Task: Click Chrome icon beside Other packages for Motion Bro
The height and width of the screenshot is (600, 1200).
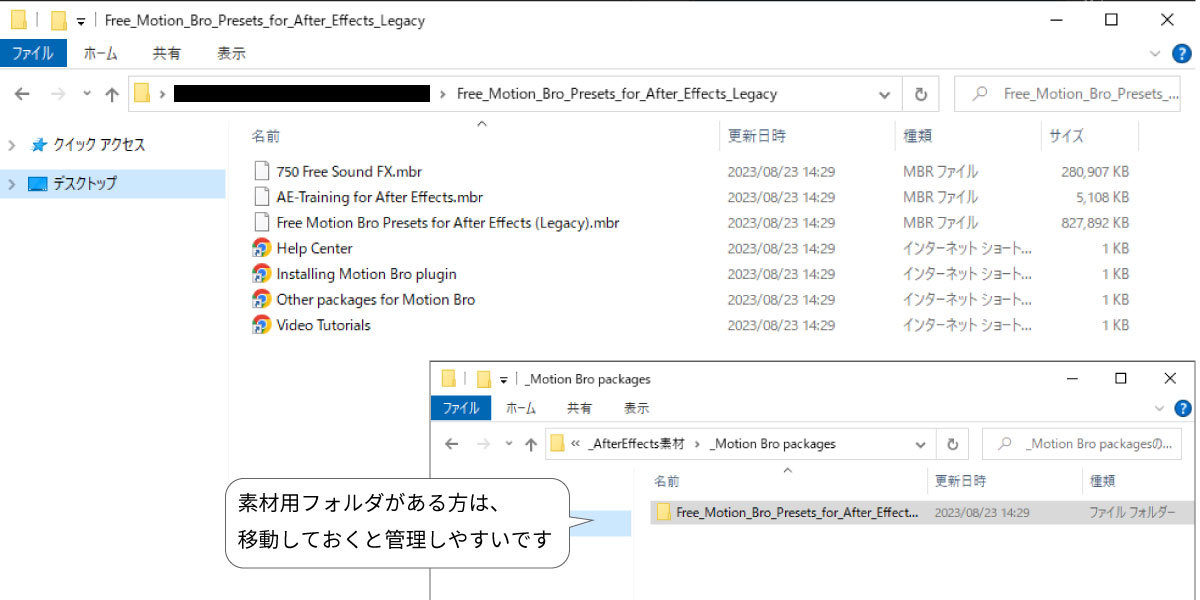Action: [x=261, y=299]
